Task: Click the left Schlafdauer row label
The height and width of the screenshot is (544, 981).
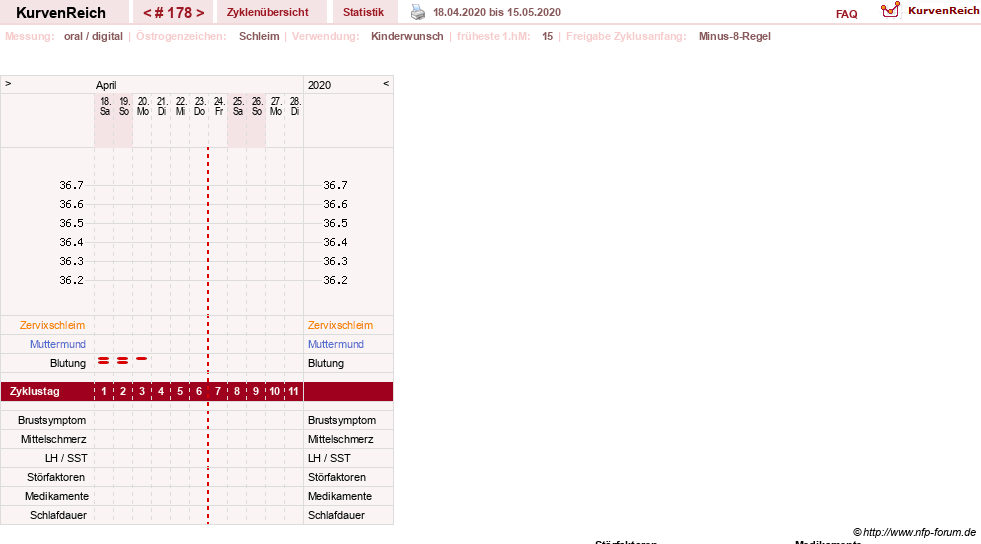Action: click(58, 515)
